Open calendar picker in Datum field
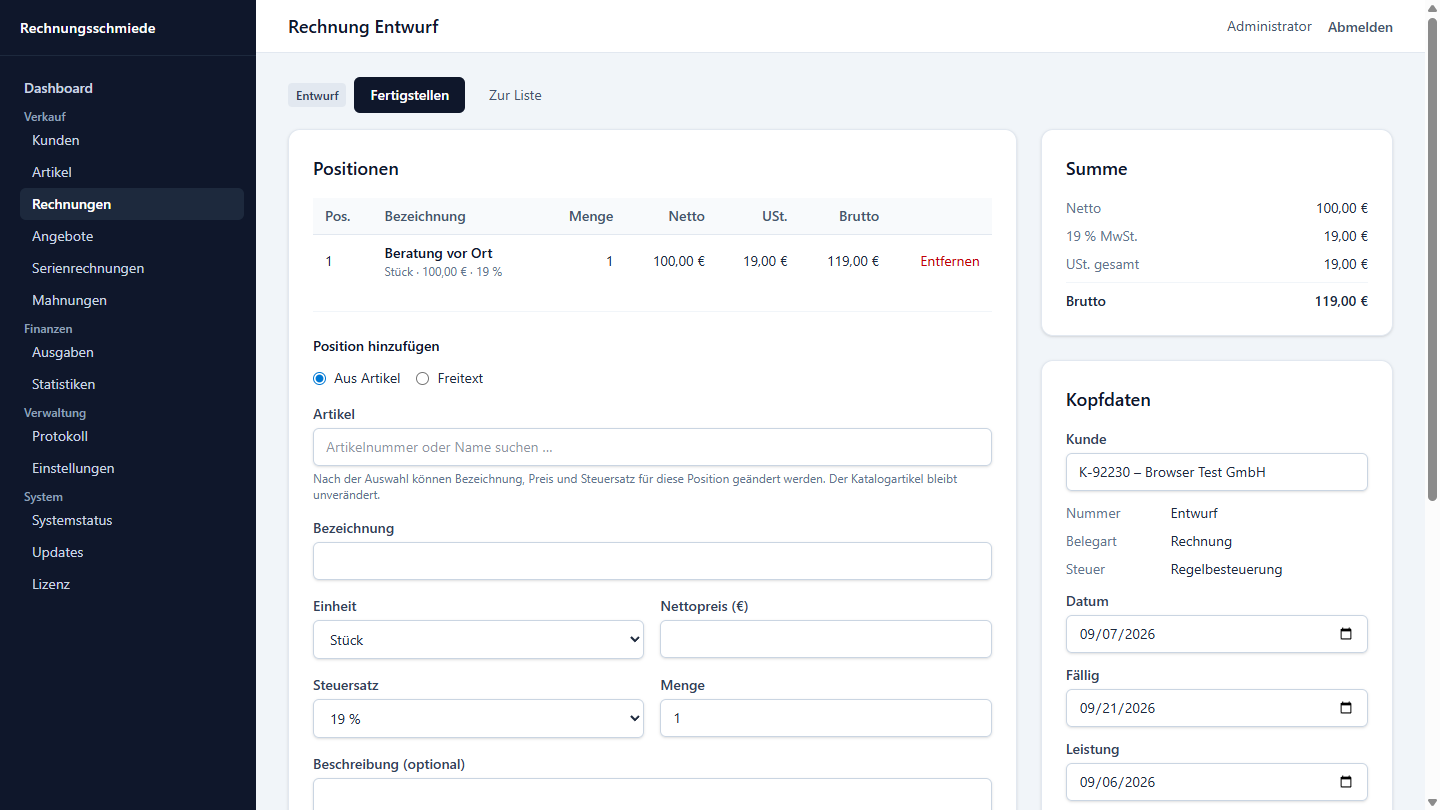Image resolution: width=1440 pixels, height=810 pixels. coord(1346,634)
